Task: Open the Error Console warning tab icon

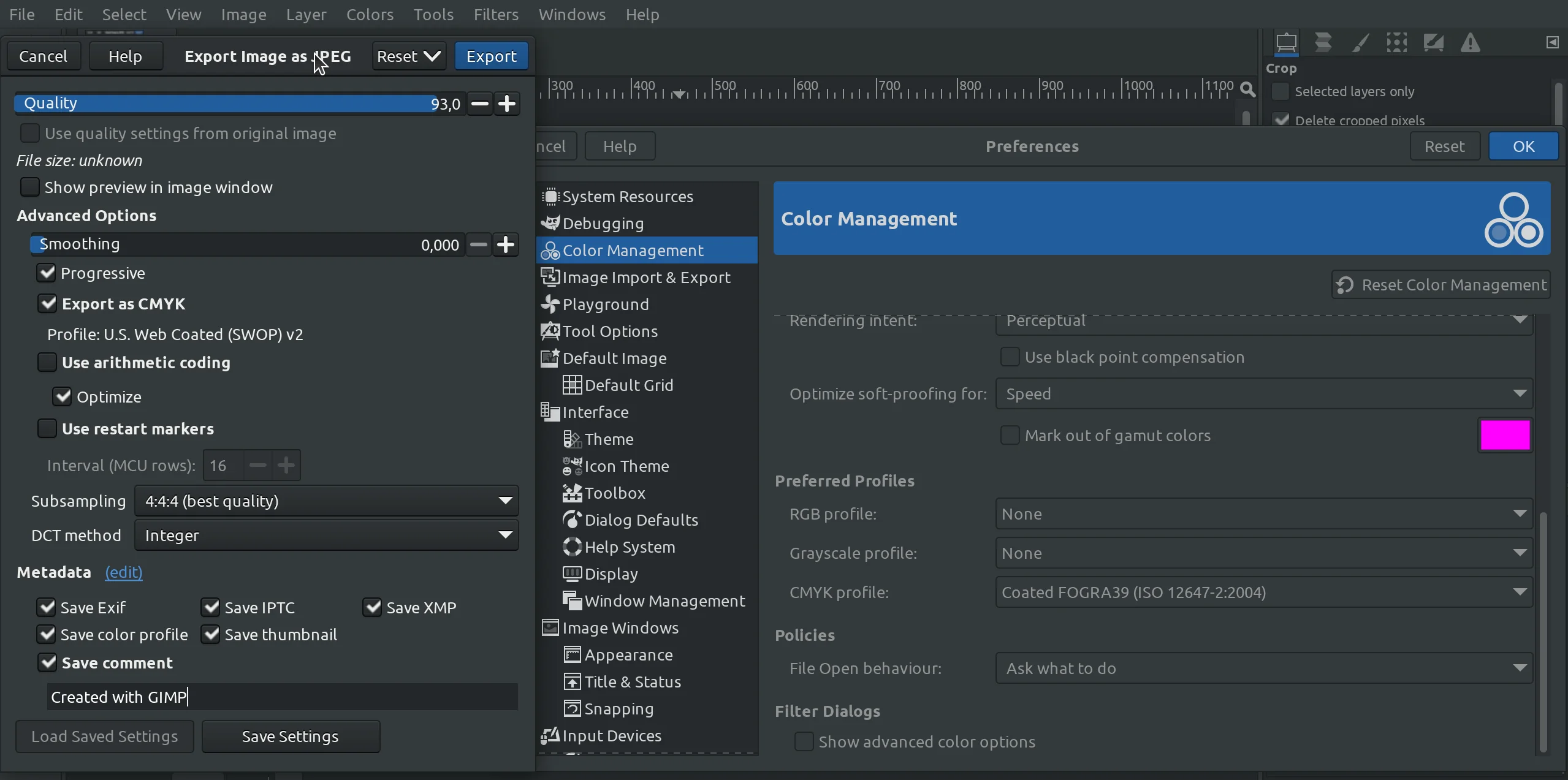Action: tap(1470, 43)
